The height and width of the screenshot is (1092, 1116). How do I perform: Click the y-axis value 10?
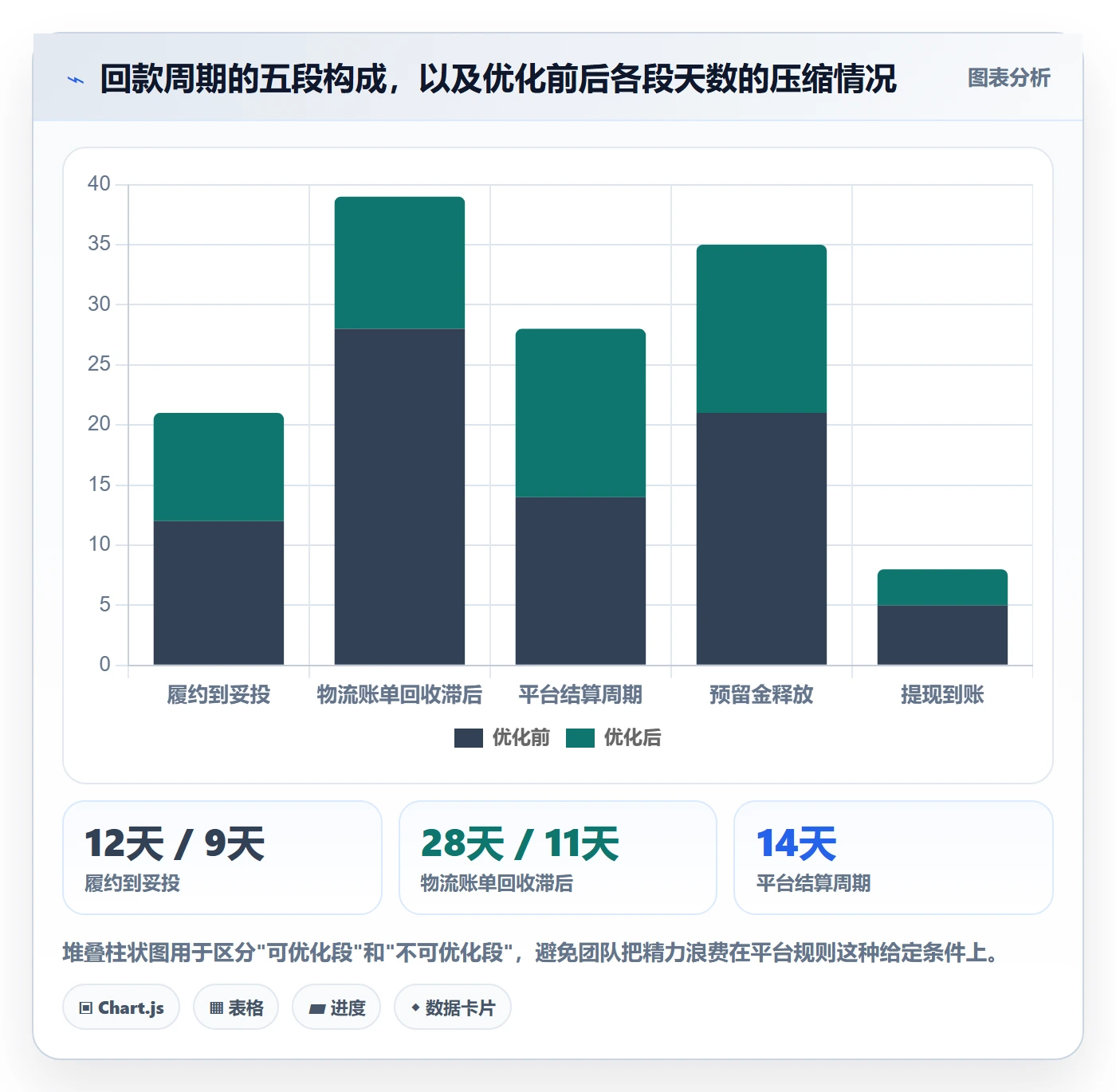pyautogui.click(x=99, y=544)
